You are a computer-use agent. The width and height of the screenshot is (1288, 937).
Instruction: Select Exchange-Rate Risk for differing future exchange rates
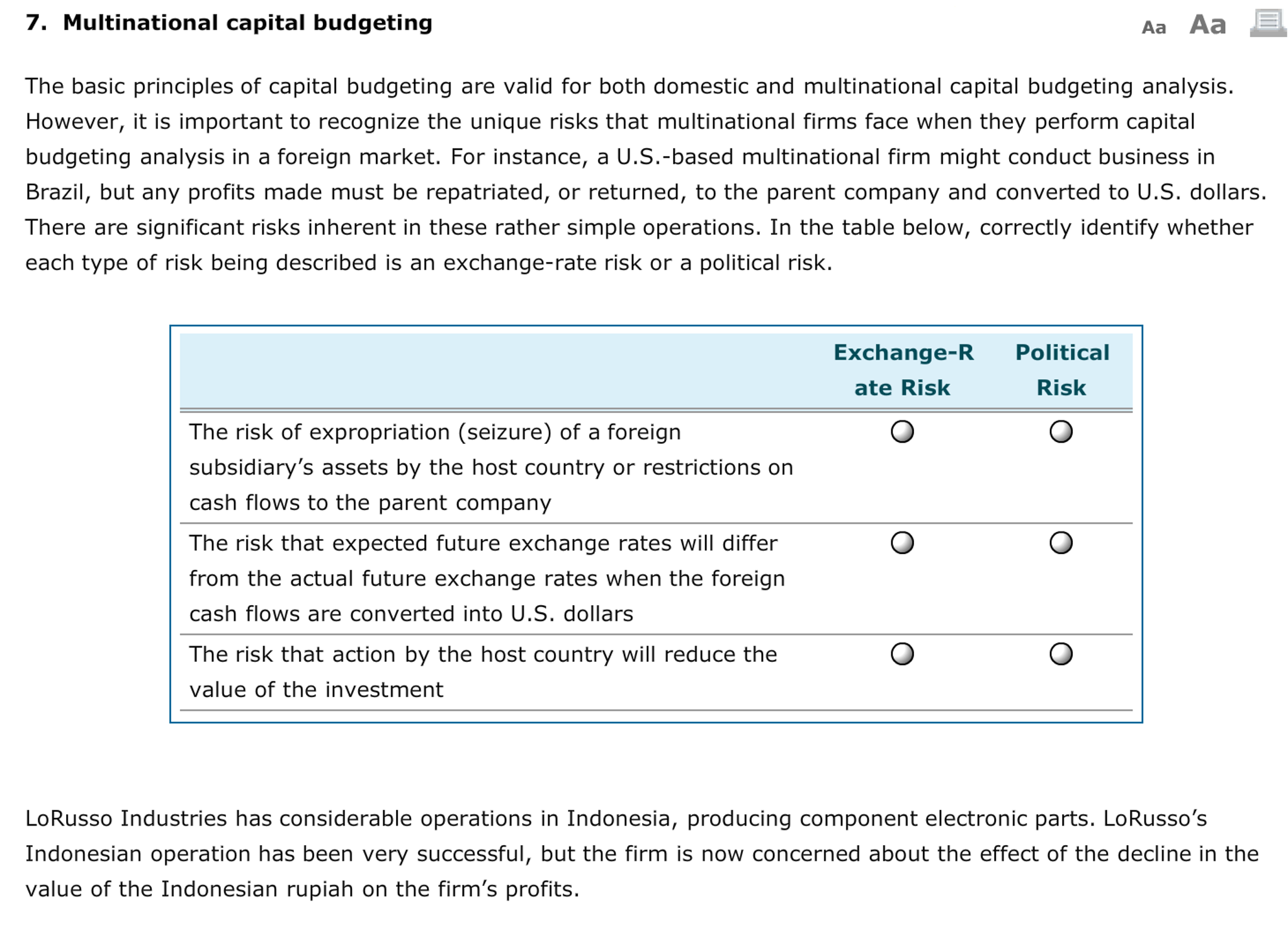click(x=903, y=543)
